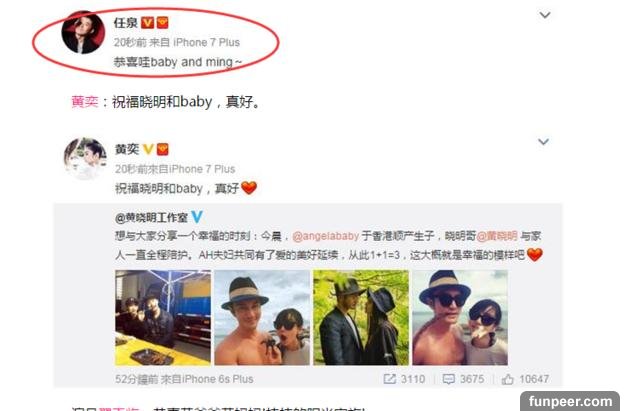
Task: Expand the options chevron on 黄奕's post
Action: point(543,142)
